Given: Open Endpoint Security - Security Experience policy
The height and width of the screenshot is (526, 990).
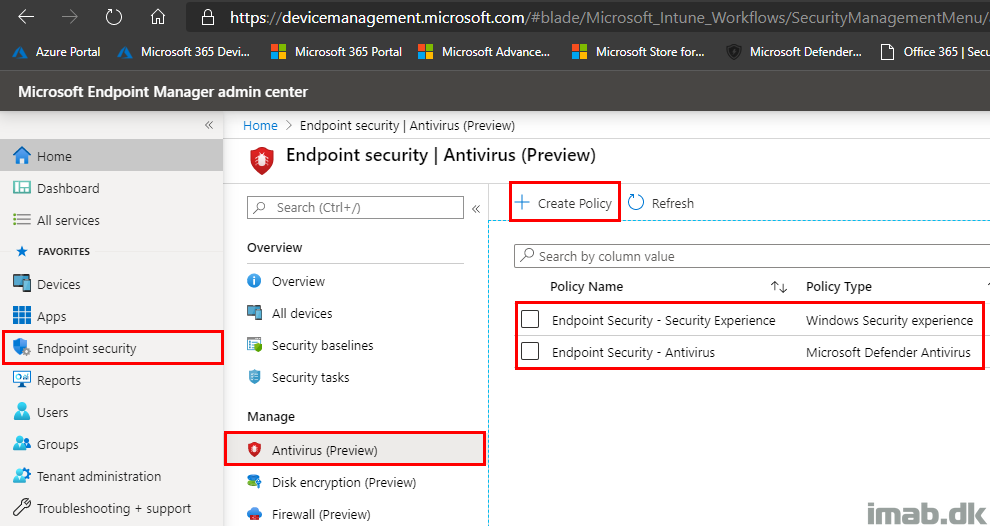Looking at the screenshot, I should 664,320.
